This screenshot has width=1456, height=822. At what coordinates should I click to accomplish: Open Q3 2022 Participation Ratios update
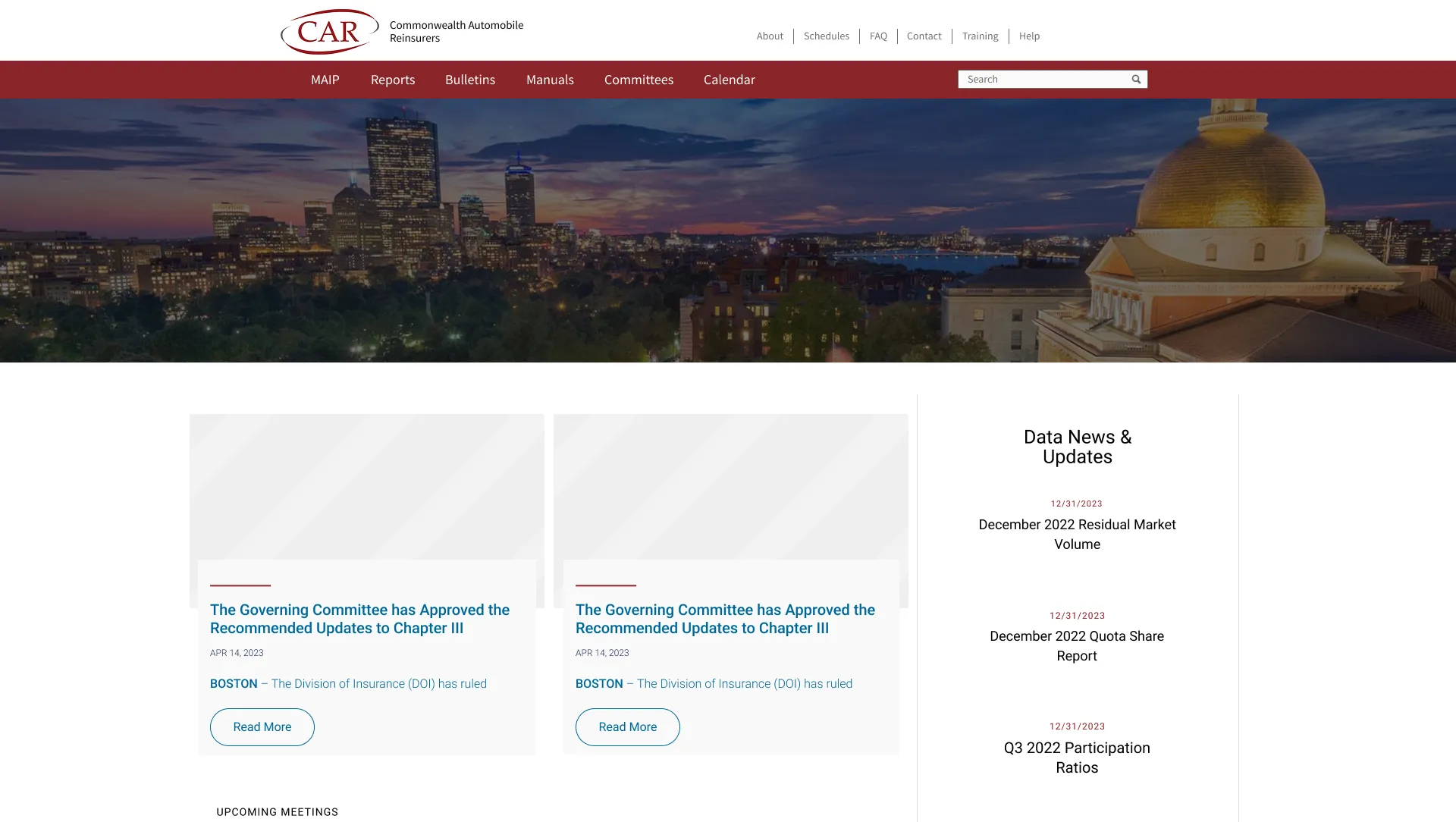(x=1077, y=758)
